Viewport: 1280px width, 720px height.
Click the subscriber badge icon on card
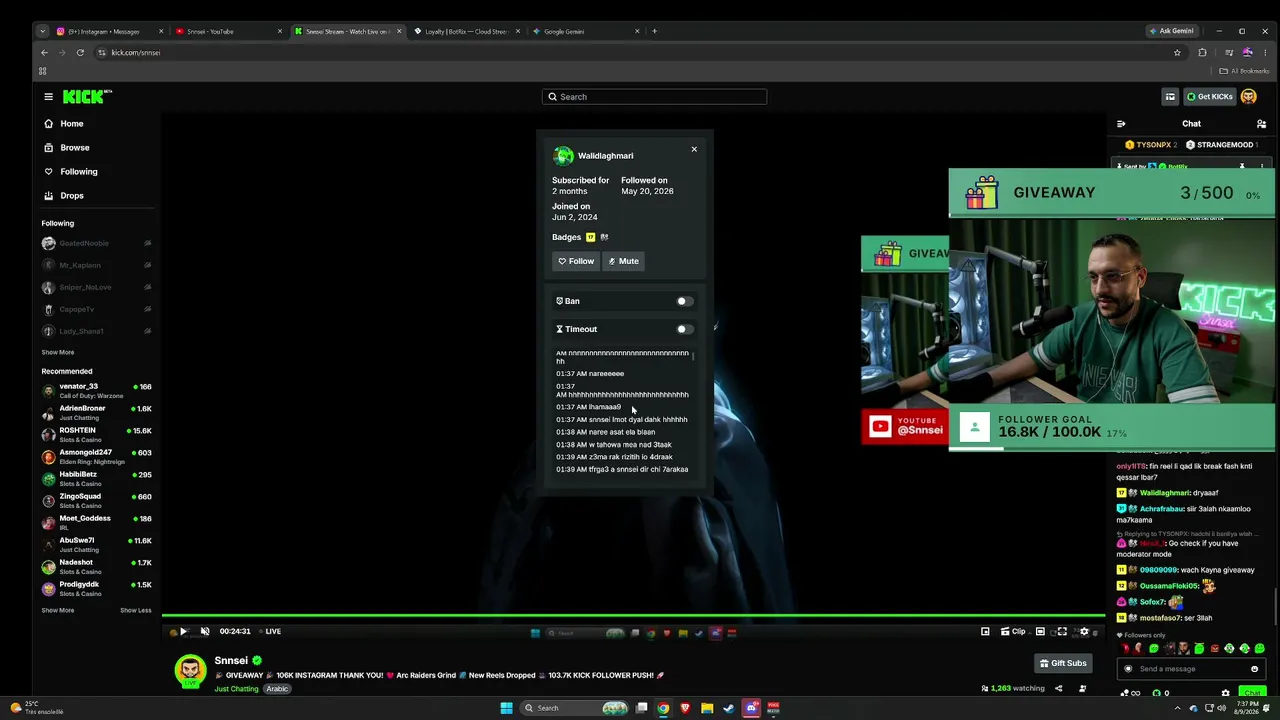point(590,237)
